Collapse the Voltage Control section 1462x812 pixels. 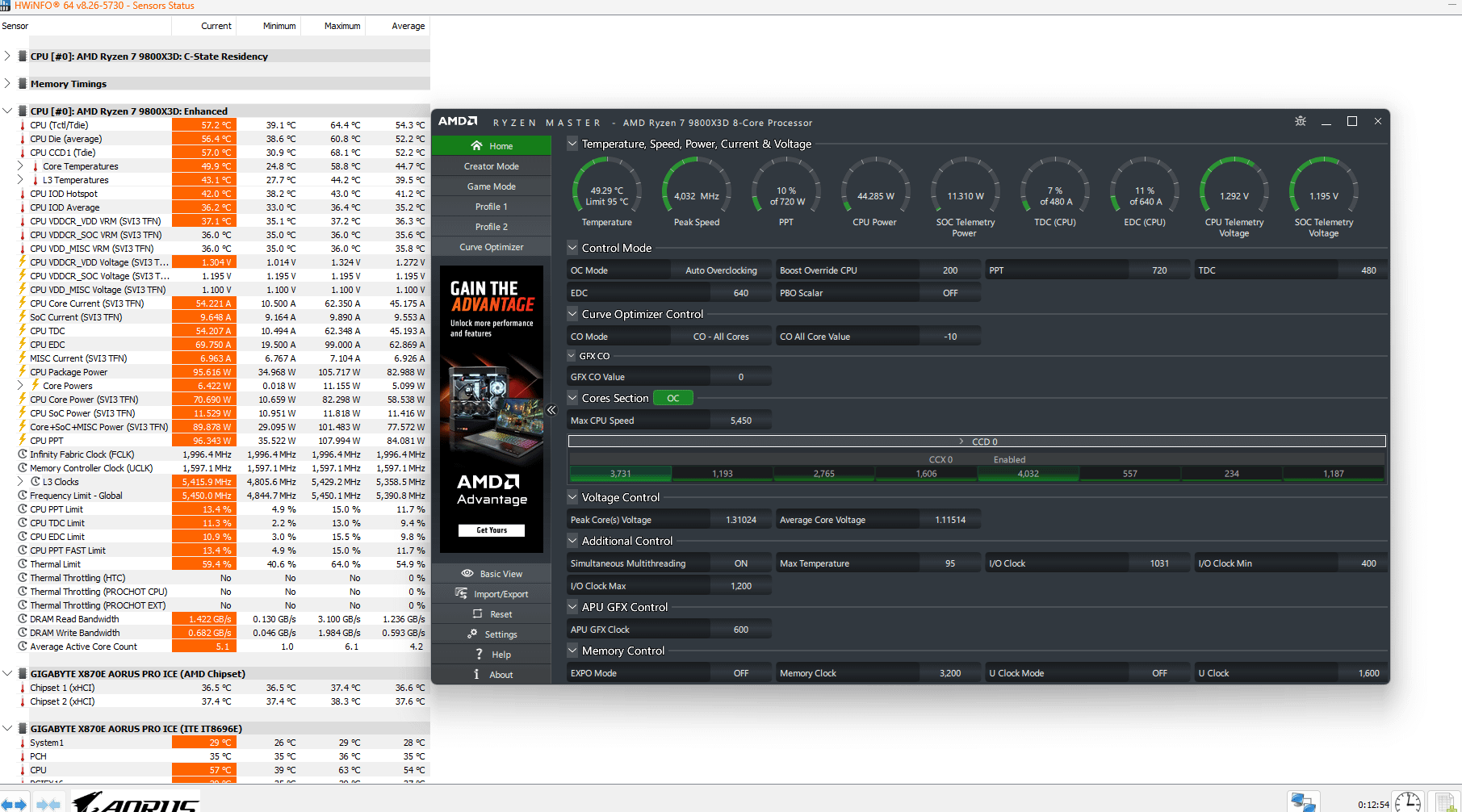pyautogui.click(x=572, y=497)
